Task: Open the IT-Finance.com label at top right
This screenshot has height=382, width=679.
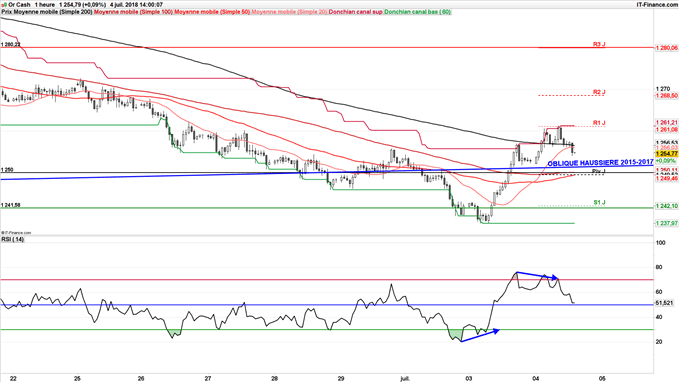Action: pos(656,4)
